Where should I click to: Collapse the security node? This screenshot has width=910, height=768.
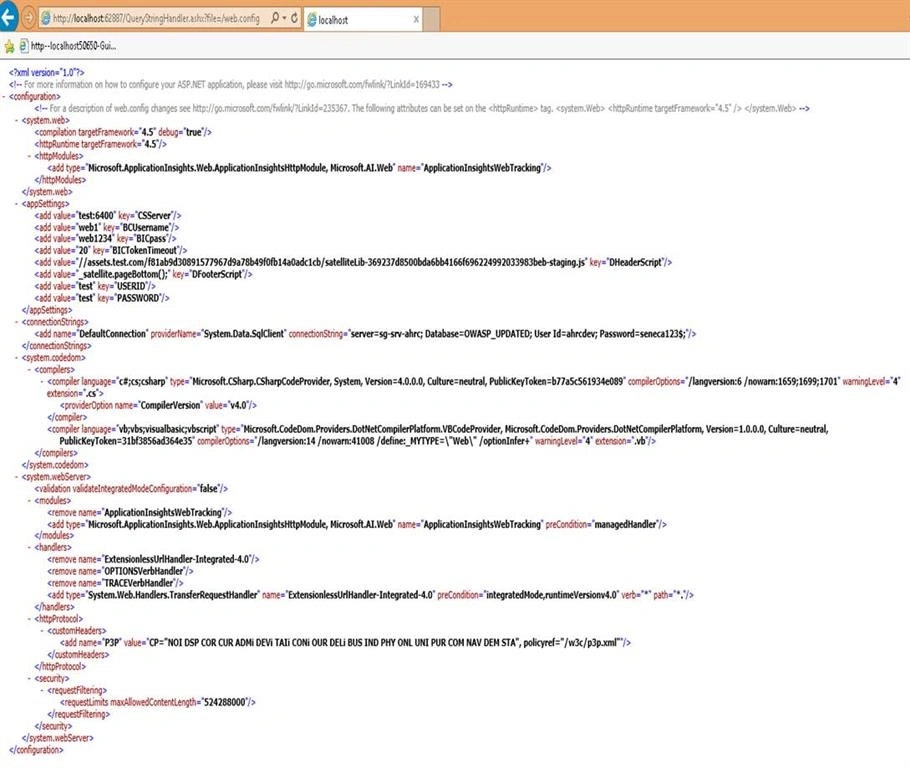[x=30, y=678]
